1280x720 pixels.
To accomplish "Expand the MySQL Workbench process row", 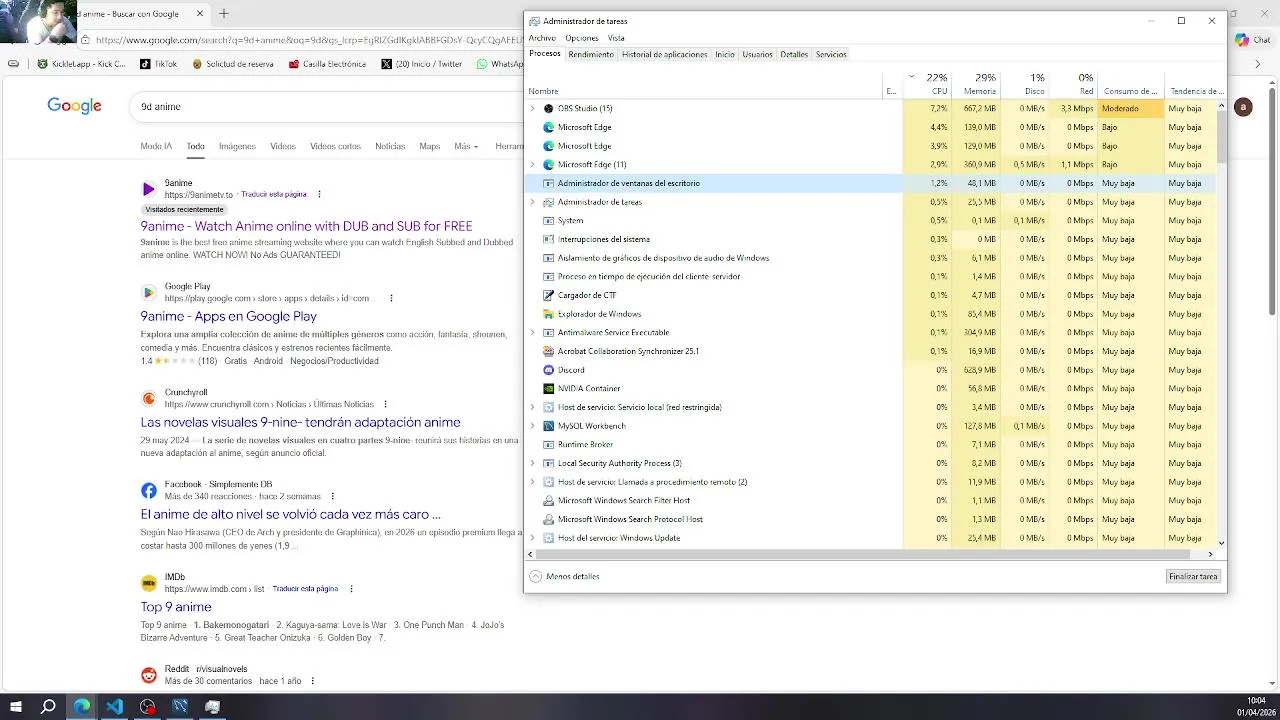I will click(532, 426).
